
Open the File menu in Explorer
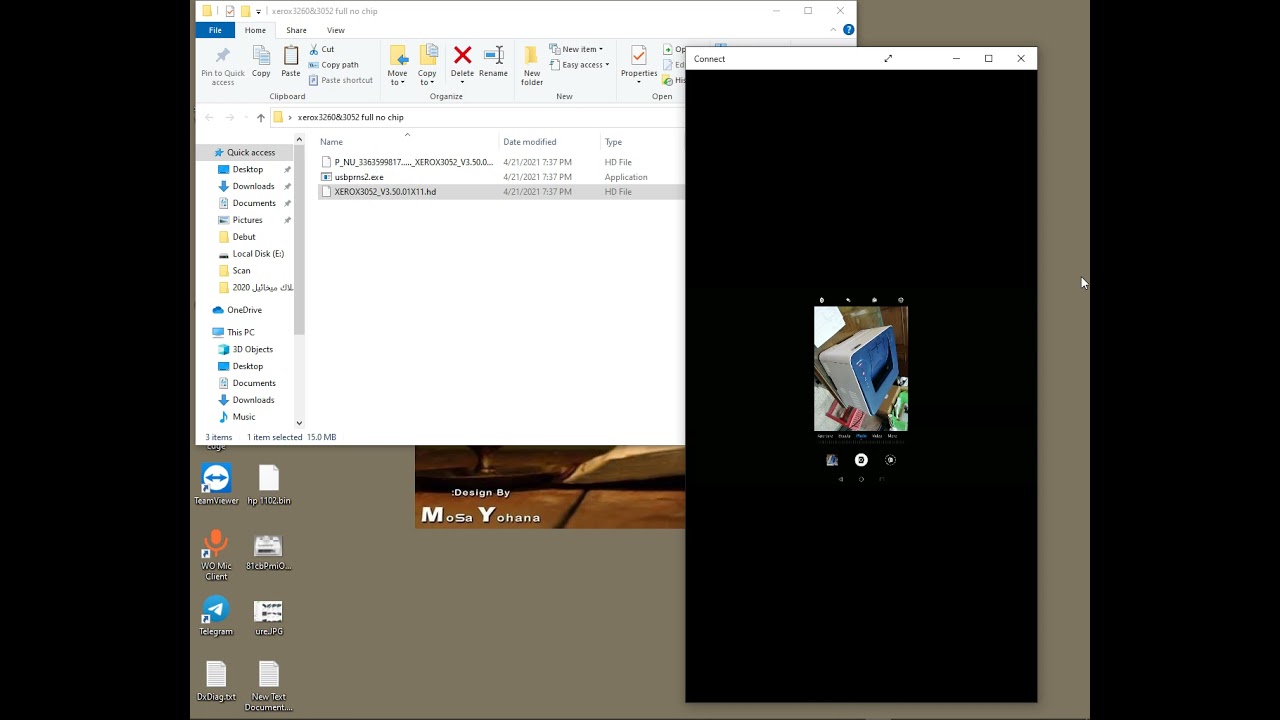[215, 30]
